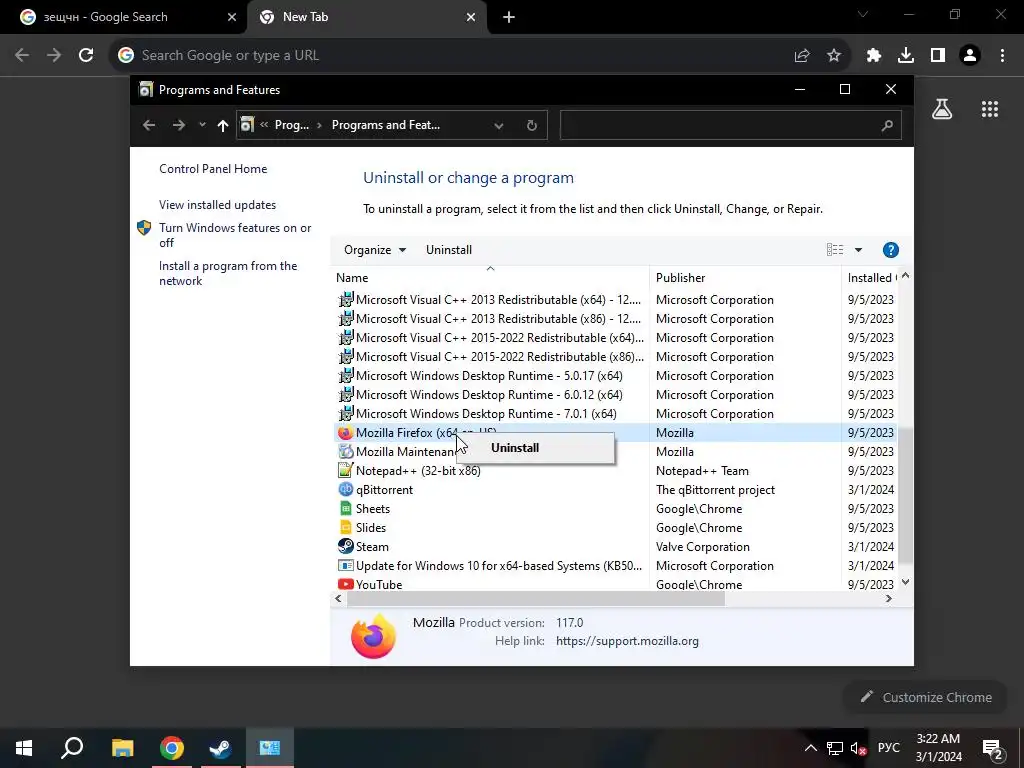Select Steam in the program list
The width and height of the screenshot is (1024, 768).
click(x=614, y=547)
